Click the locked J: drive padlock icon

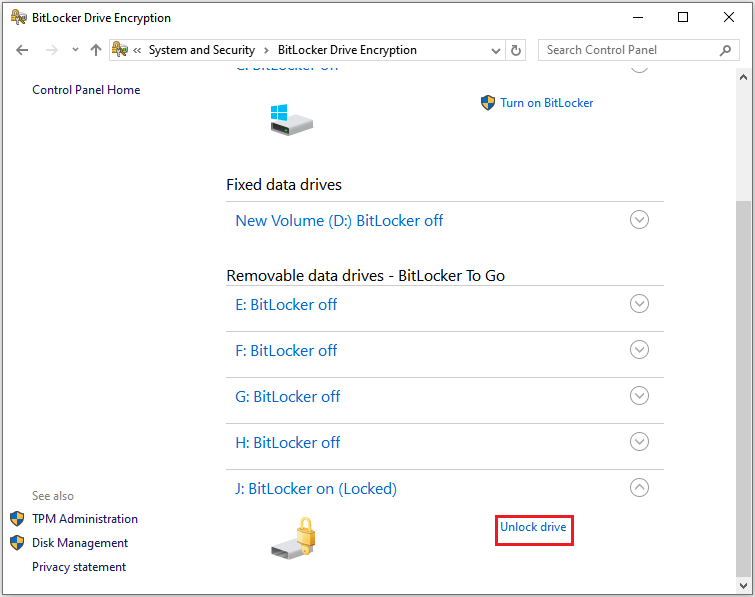pos(294,538)
